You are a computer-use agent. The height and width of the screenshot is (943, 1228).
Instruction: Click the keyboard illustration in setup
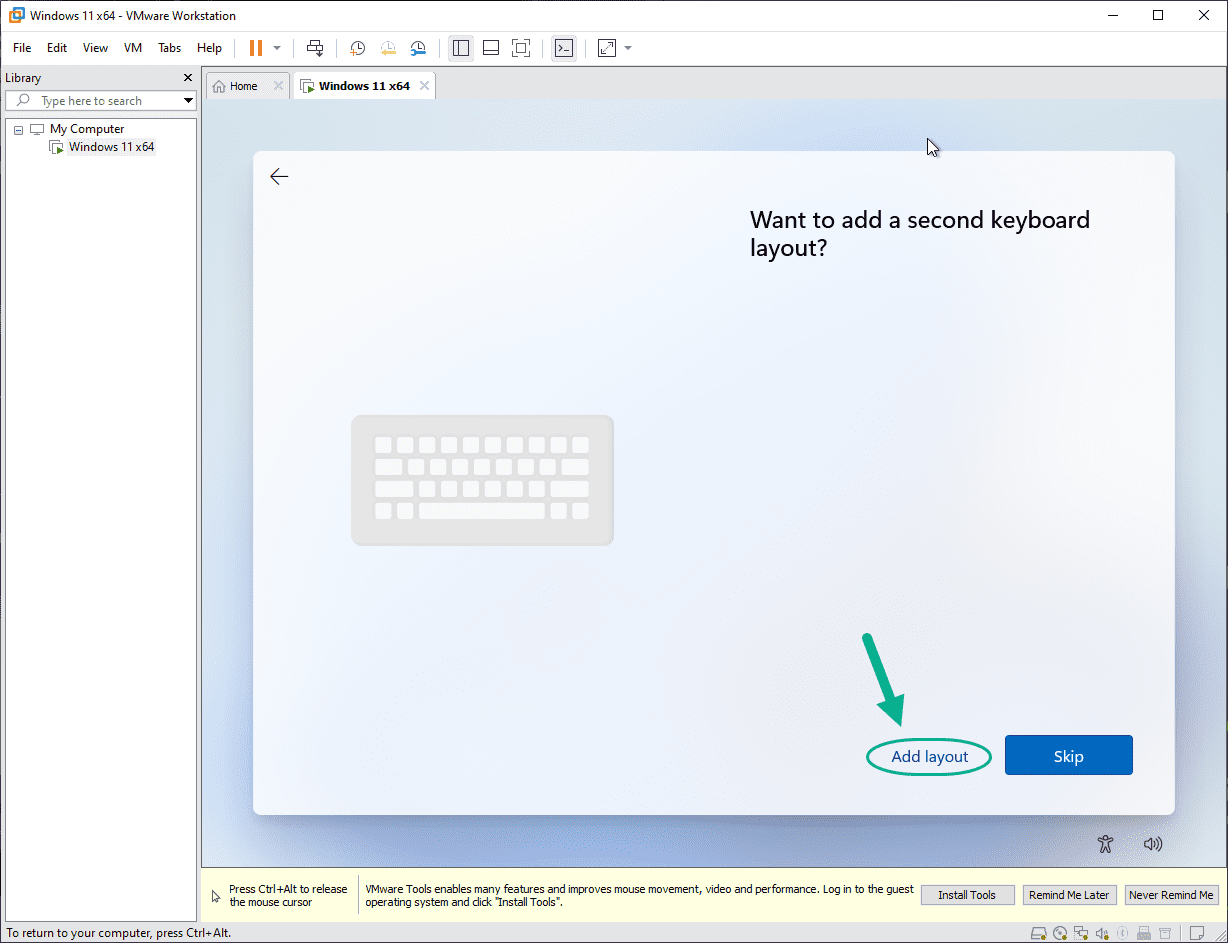(x=482, y=480)
